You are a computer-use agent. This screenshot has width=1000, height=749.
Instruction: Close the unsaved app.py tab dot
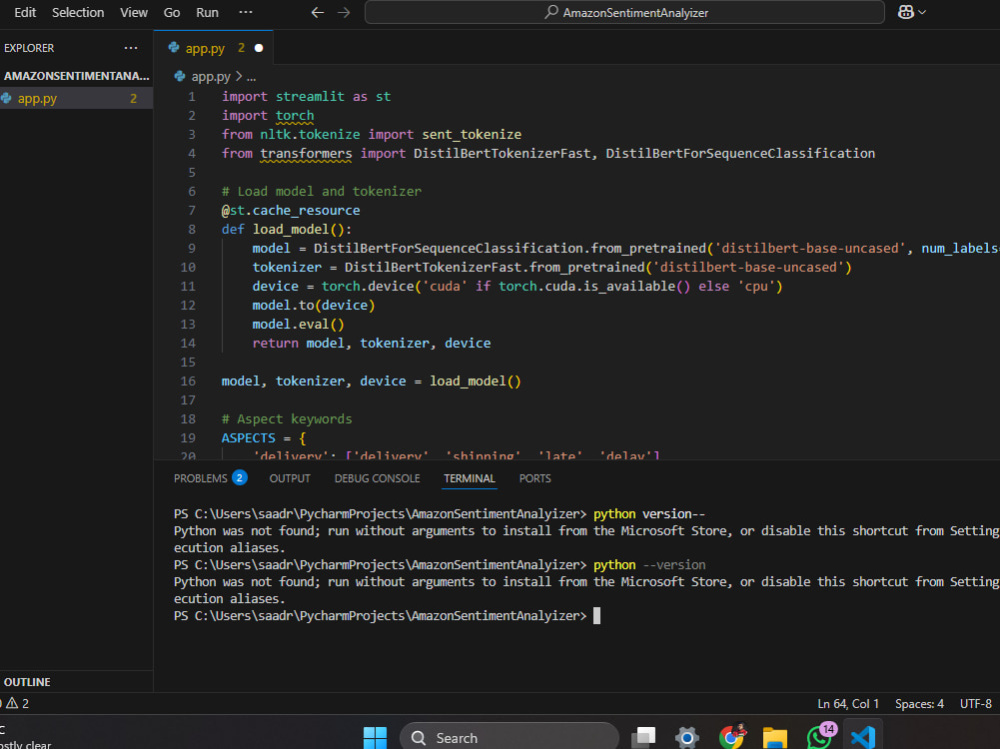tap(259, 48)
